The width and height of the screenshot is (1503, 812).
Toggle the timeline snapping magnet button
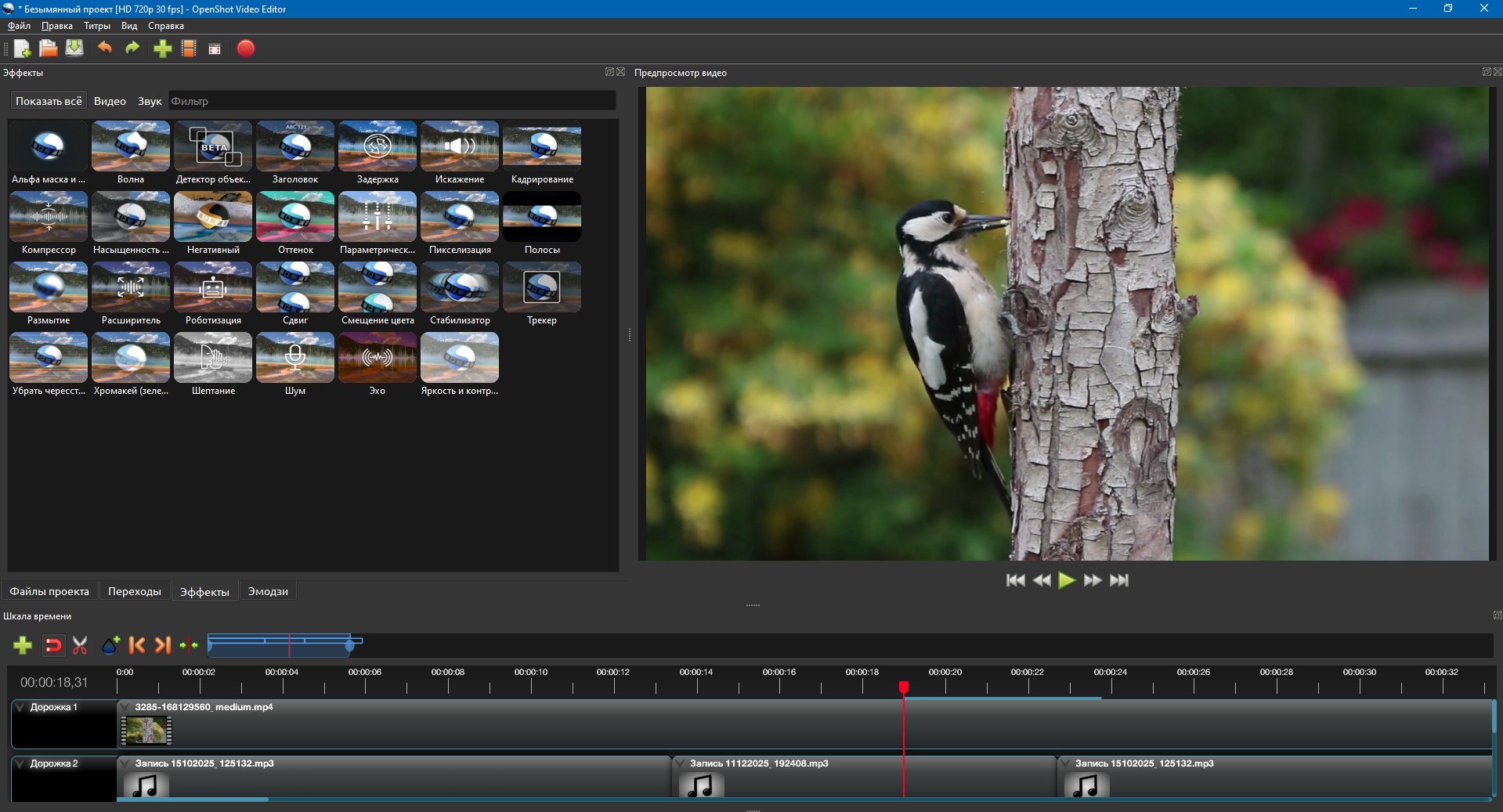[53, 645]
